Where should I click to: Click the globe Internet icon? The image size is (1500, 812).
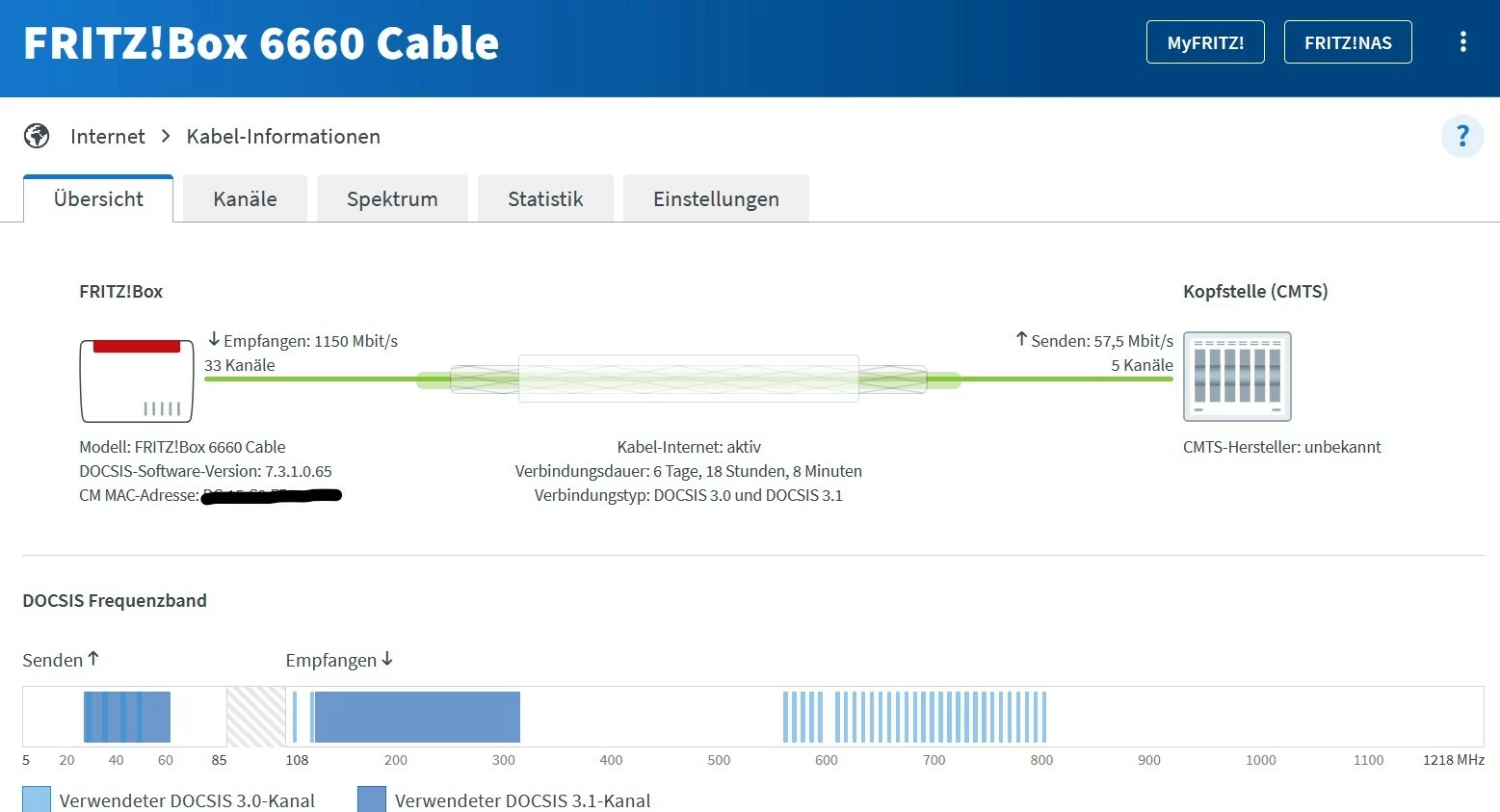37,136
